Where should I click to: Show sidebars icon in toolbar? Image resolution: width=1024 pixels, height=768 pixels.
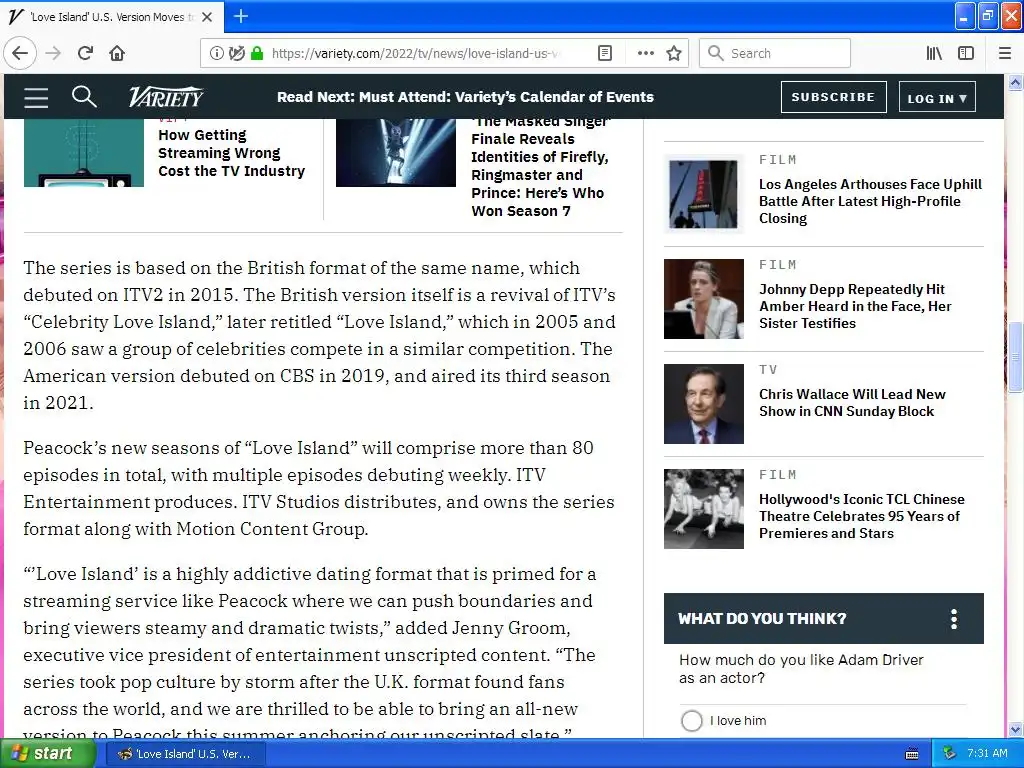pyautogui.click(x=966, y=54)
